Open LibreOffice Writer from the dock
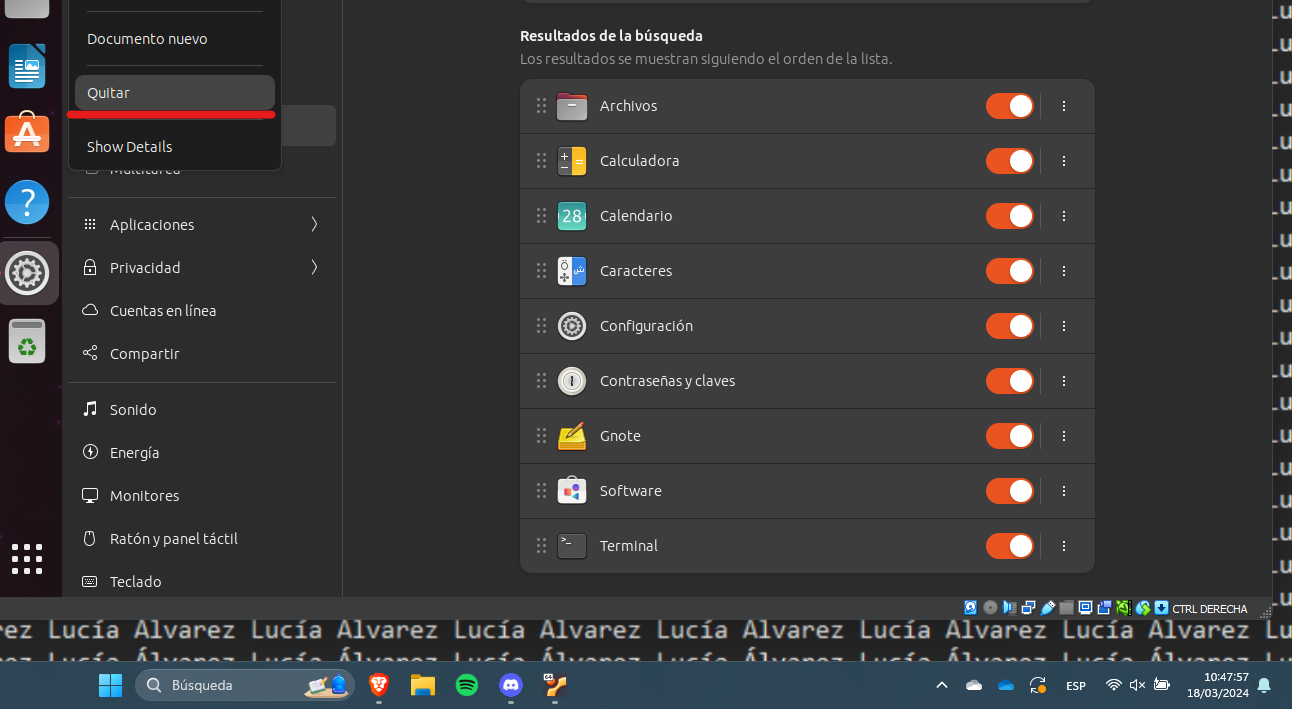This screenshot has width=1292, height=709. (x=27, y=67)
